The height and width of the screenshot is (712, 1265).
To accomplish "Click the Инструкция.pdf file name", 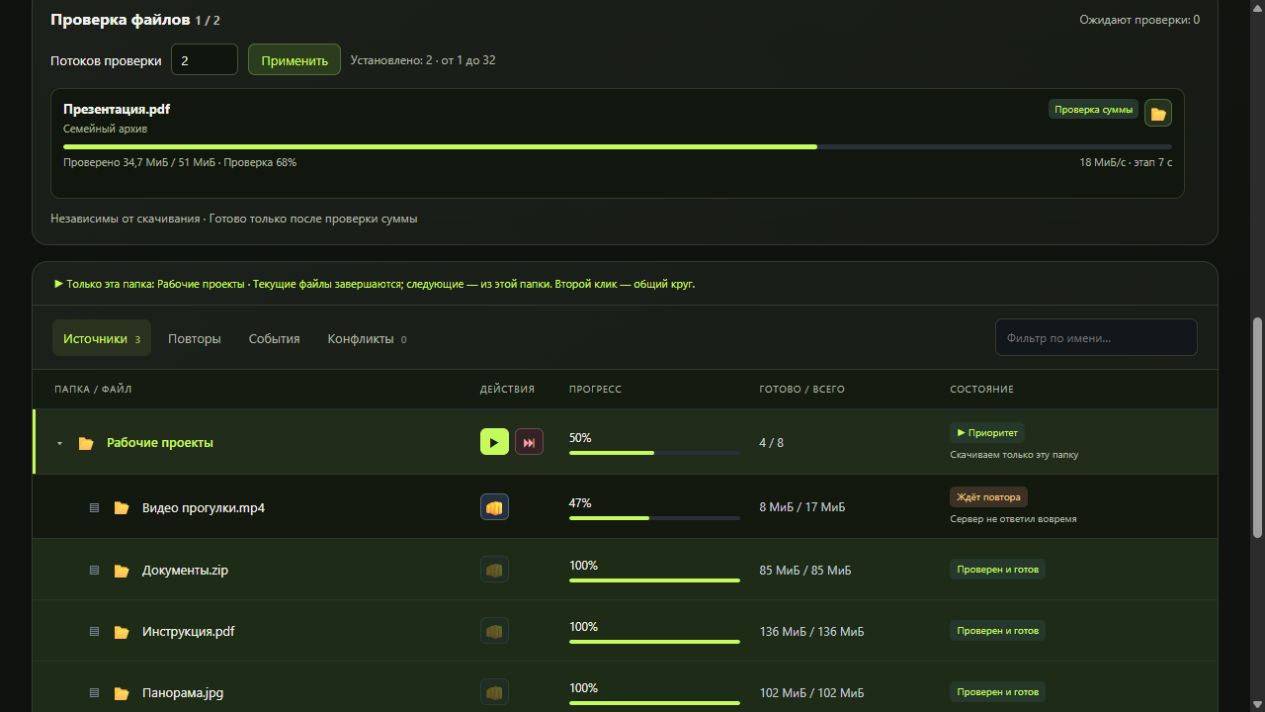I will point(188,632).
